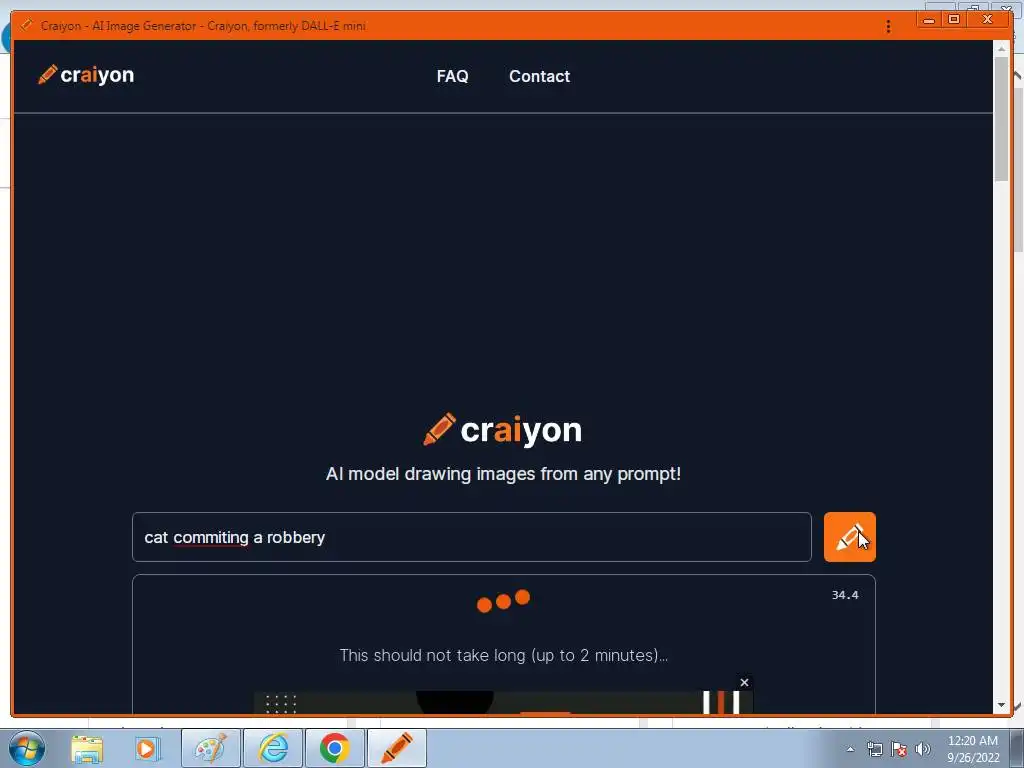1024x768 pixels.
Task: Click the network icon in the tray
Action: pyautogui.click(x=874, y=749)
